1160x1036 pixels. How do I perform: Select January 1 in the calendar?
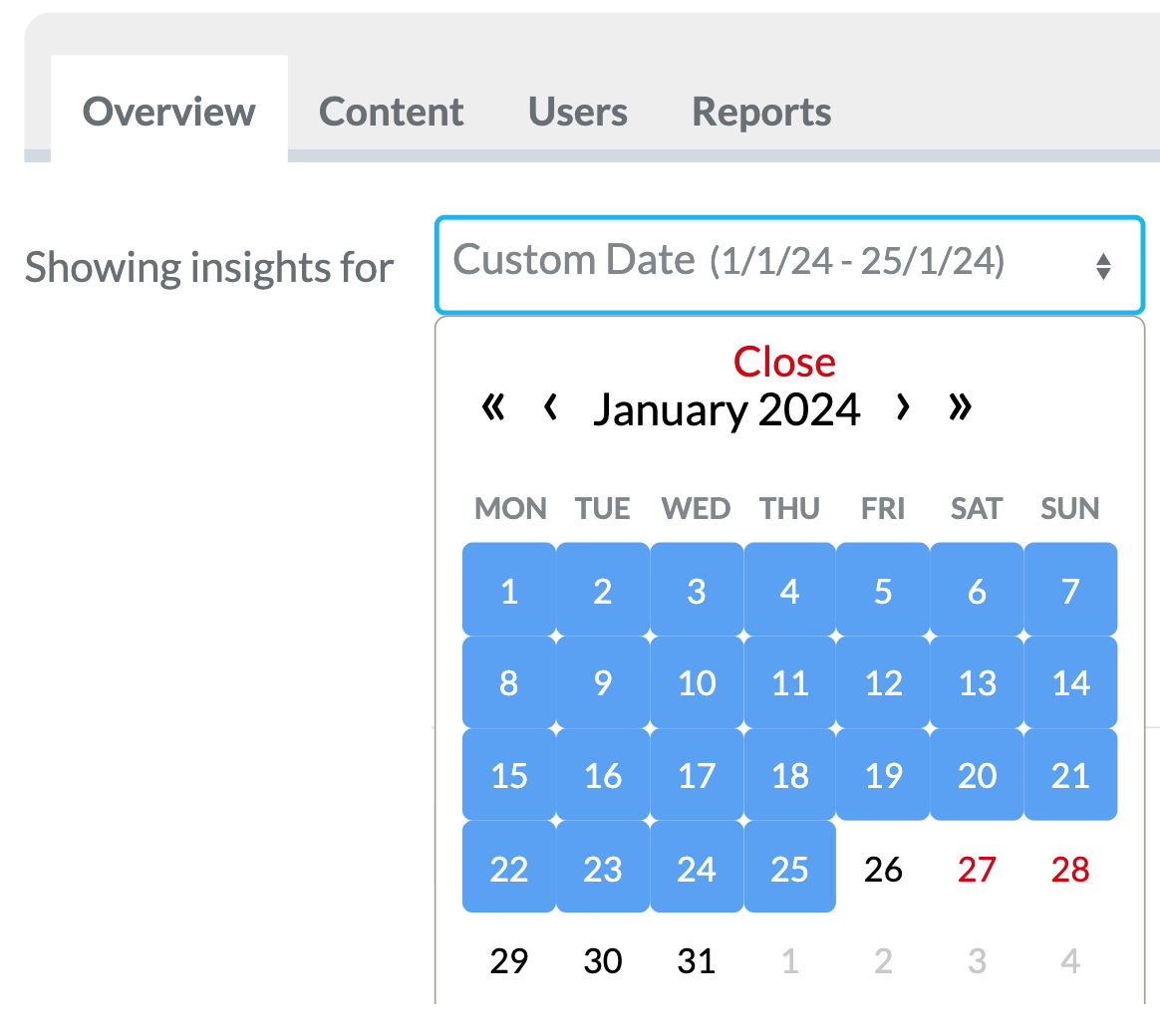[509, 590]
